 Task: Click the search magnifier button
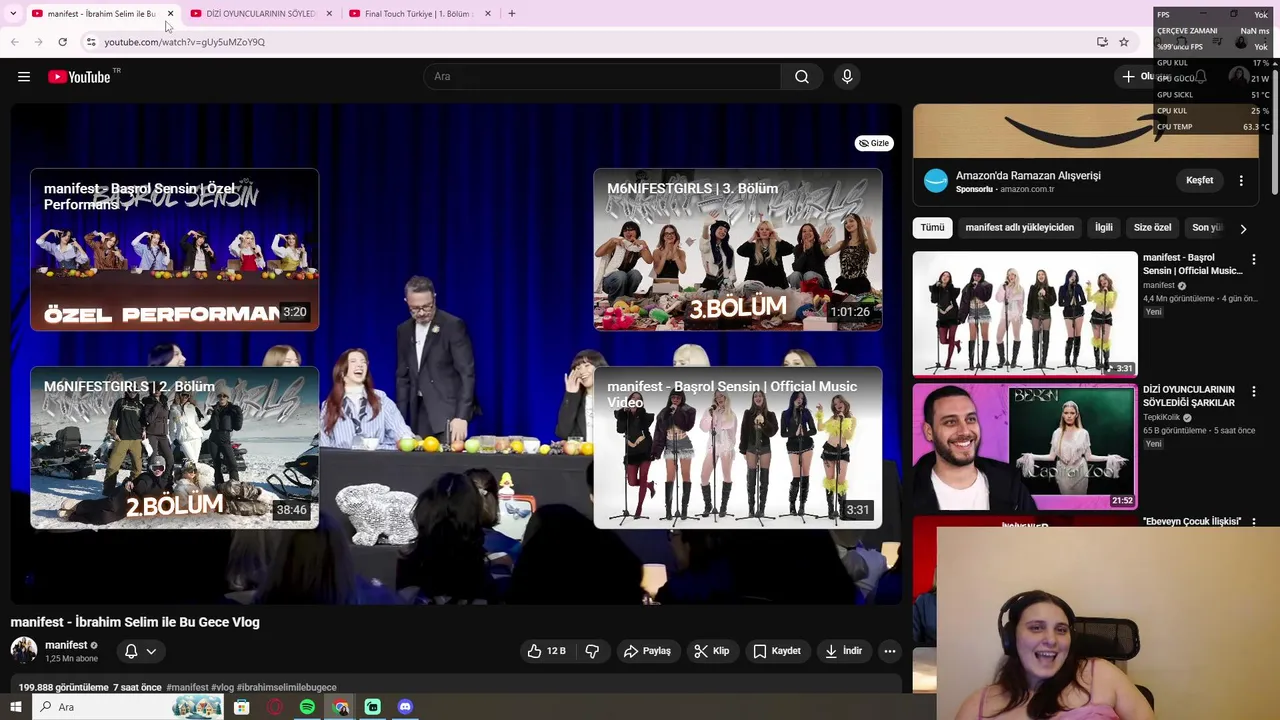point(802,77)
